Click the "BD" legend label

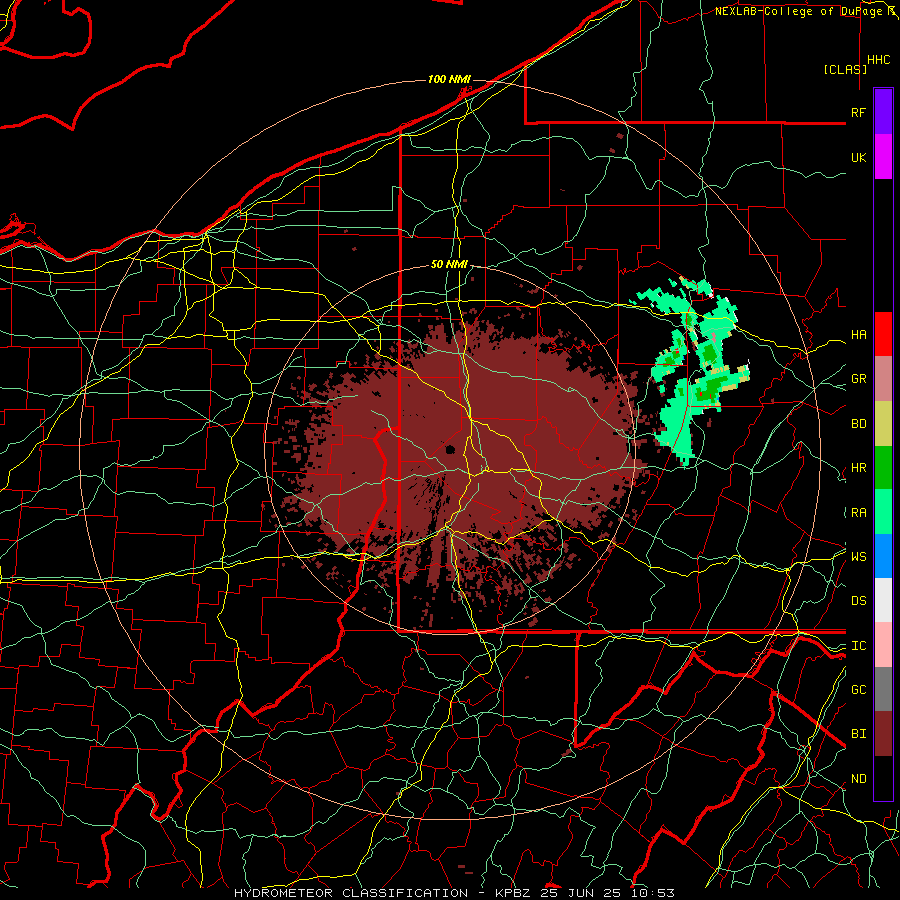click(x=858, y=424)
